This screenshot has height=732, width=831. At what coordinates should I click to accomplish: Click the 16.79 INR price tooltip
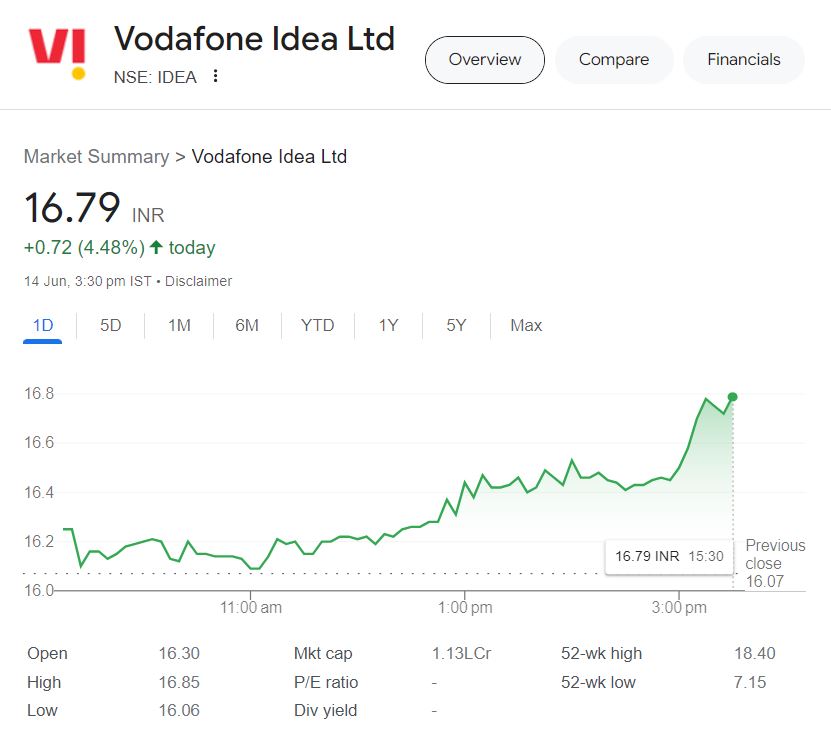click(x=668, y=556)
